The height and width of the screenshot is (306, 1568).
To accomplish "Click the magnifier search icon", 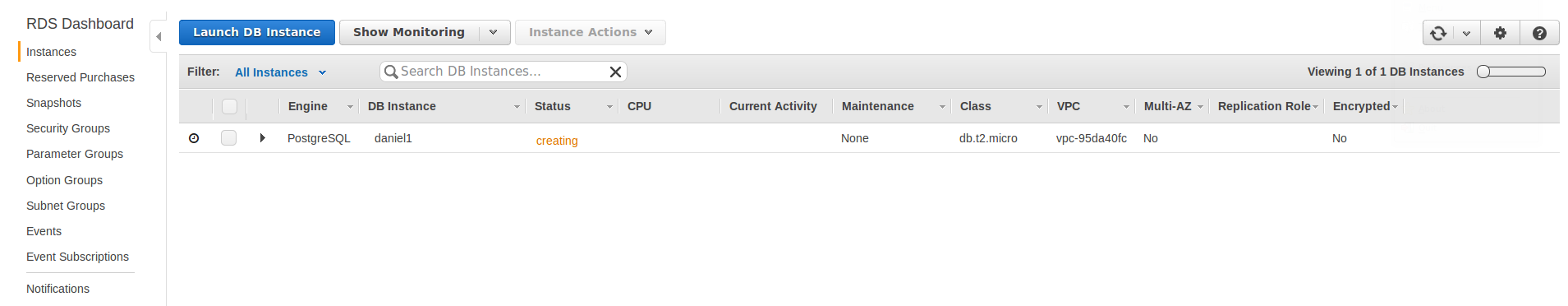I will [391, 72].
